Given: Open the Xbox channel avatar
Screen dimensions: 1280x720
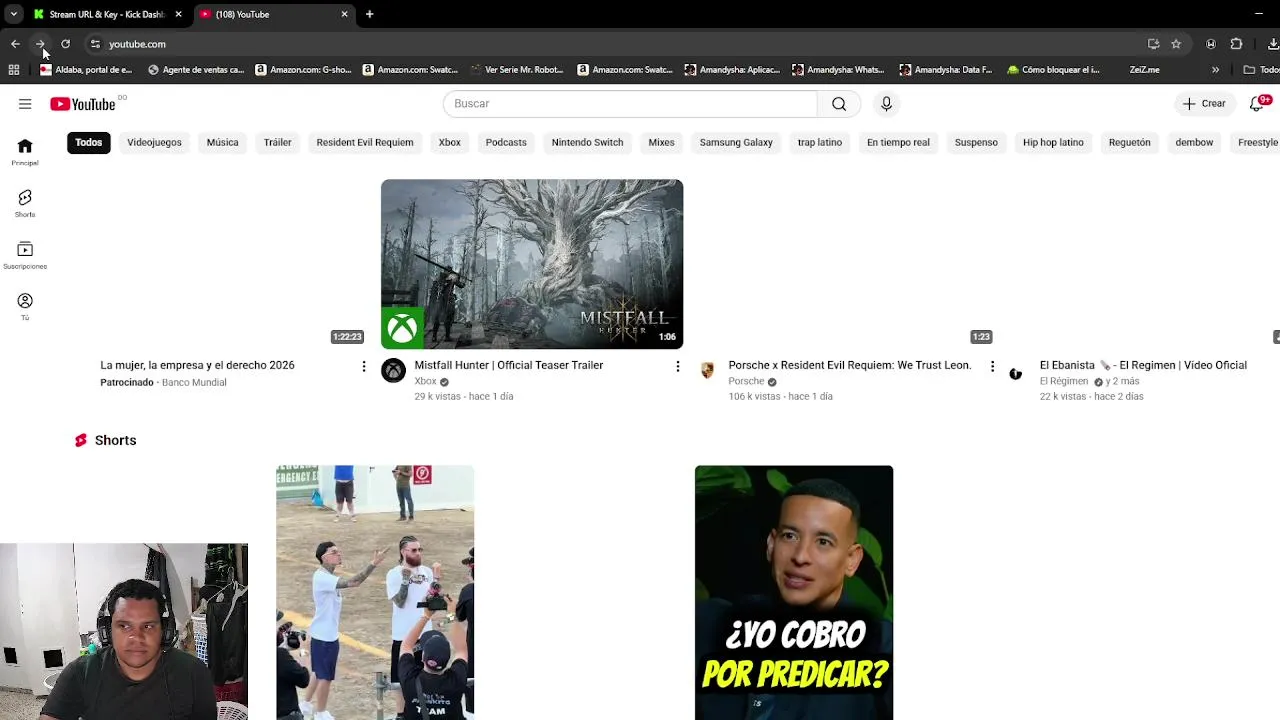Looking at the screenshot, I should (x=394, y=371).
